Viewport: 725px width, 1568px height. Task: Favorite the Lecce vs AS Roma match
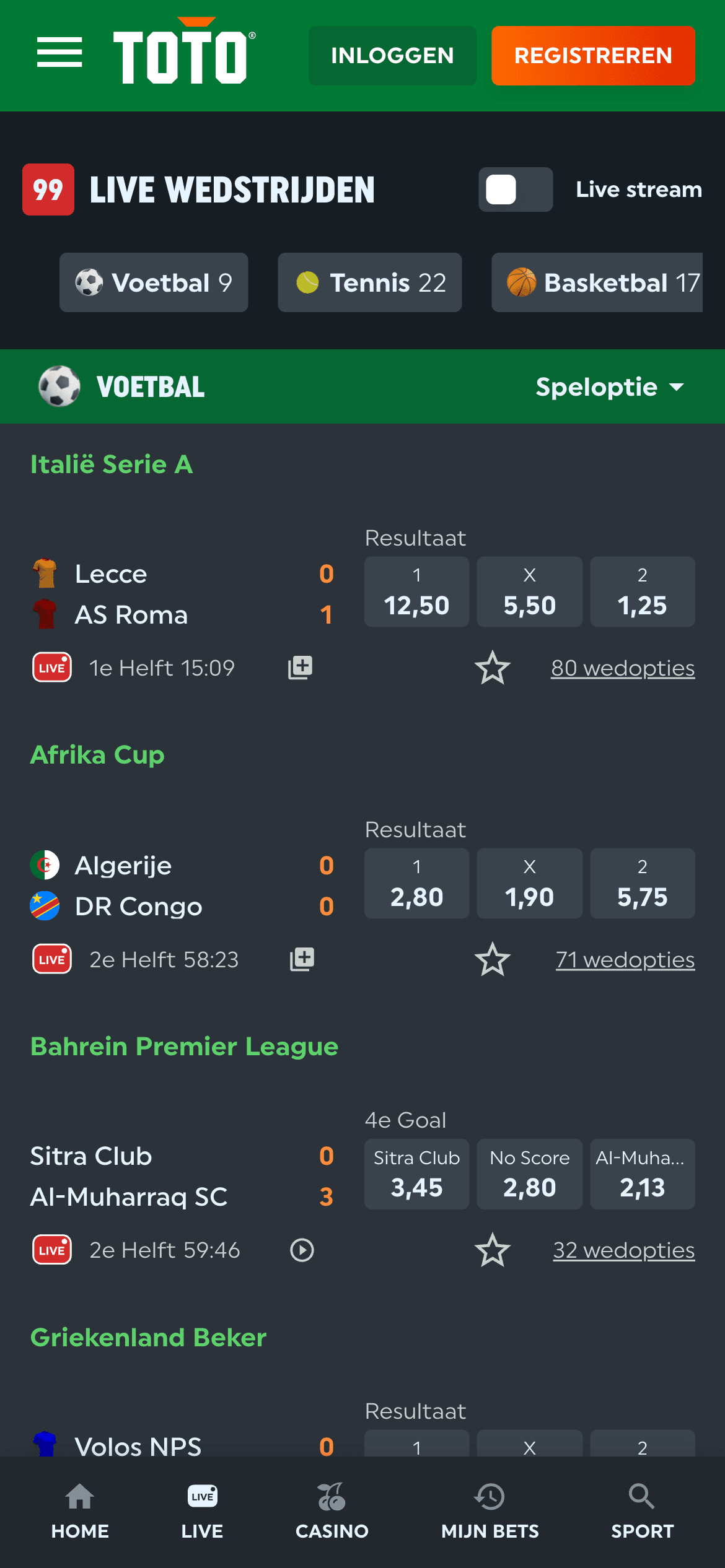[x=492, y=668]
